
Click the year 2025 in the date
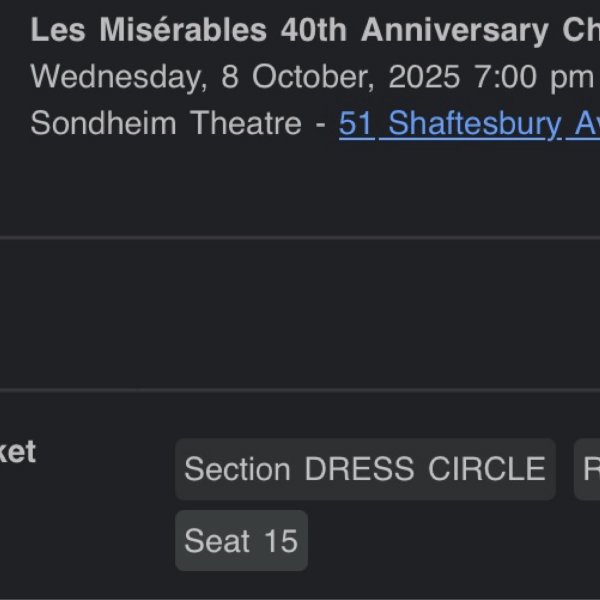pyautogui.click(x=427, y=77)
